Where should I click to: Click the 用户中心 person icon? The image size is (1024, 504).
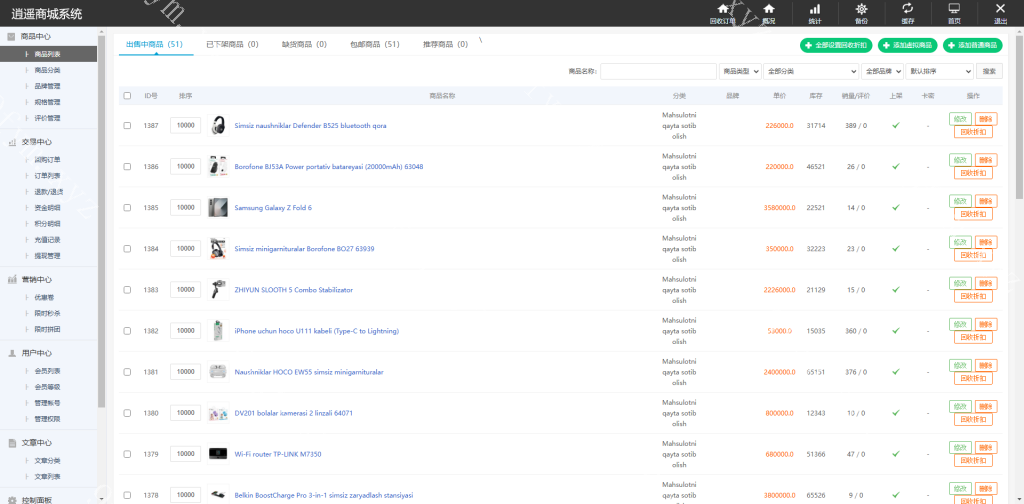point(12,353)
